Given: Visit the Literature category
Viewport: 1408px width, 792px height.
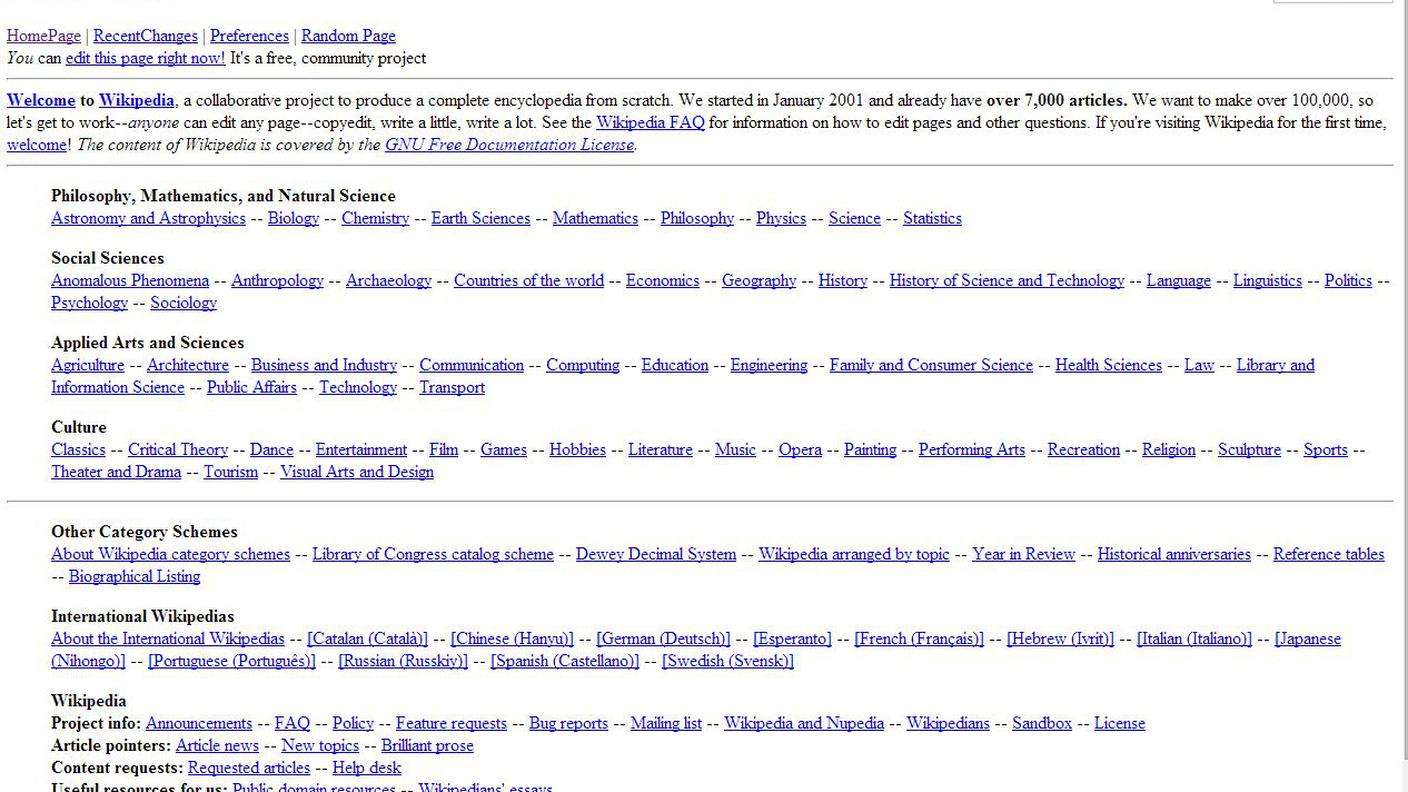Looking at the screenshot, I should (660, 450).
